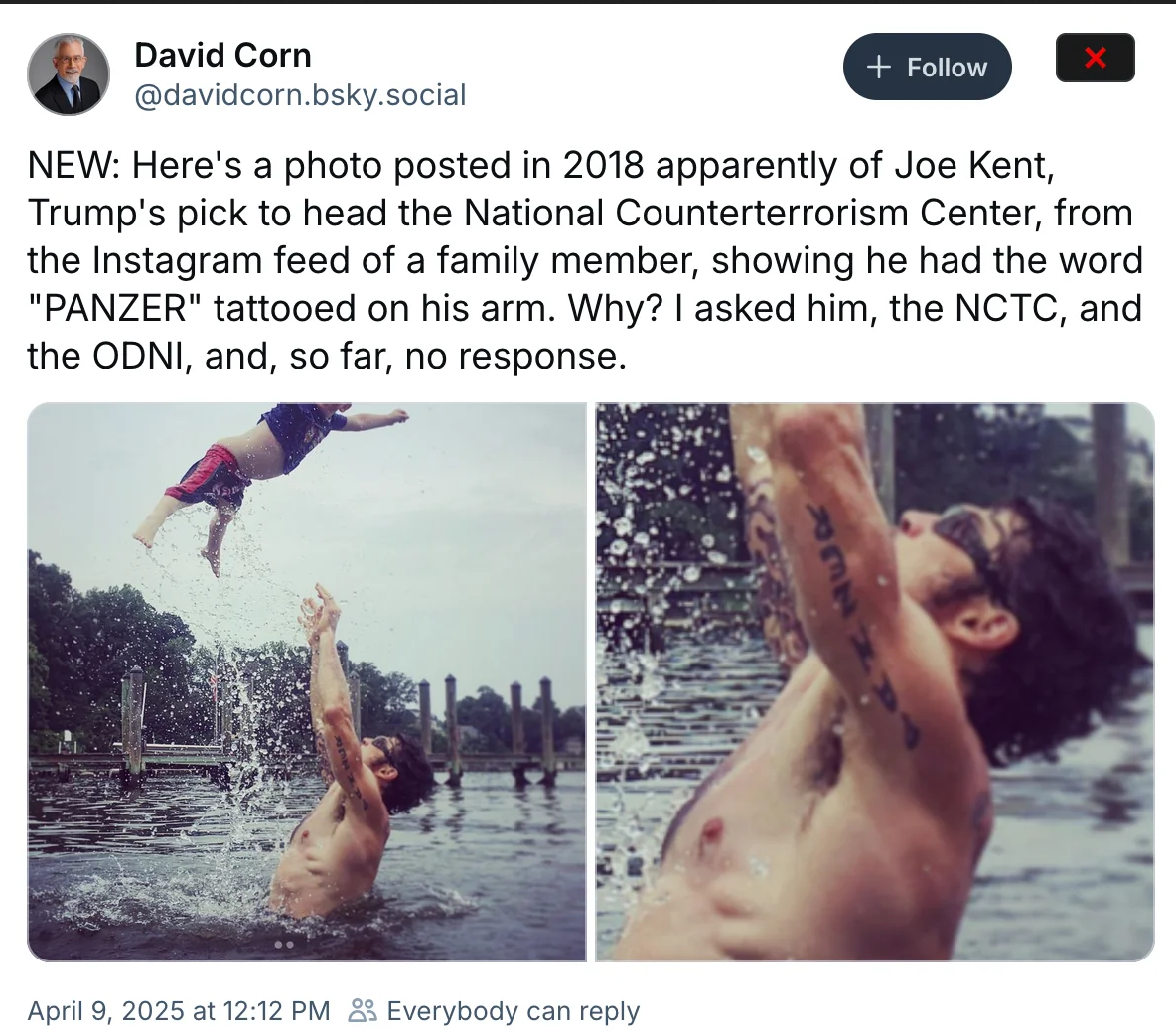Select the second carousel dot on left photo
Viewport: 1176px width, 1033px height.
tap(290, 945)
